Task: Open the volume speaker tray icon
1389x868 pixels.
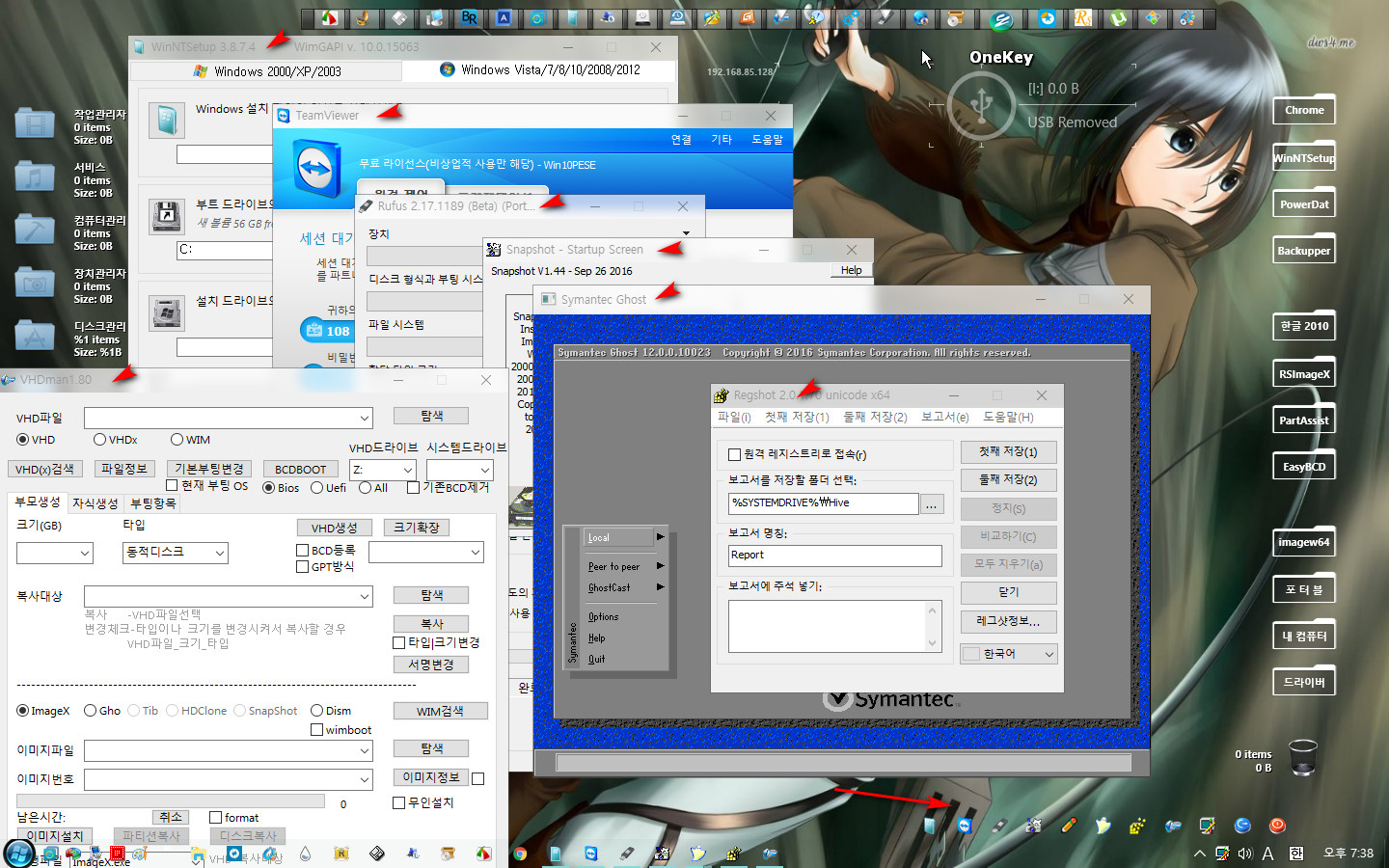Action: pyautogui.click(x=1244, y=854)
